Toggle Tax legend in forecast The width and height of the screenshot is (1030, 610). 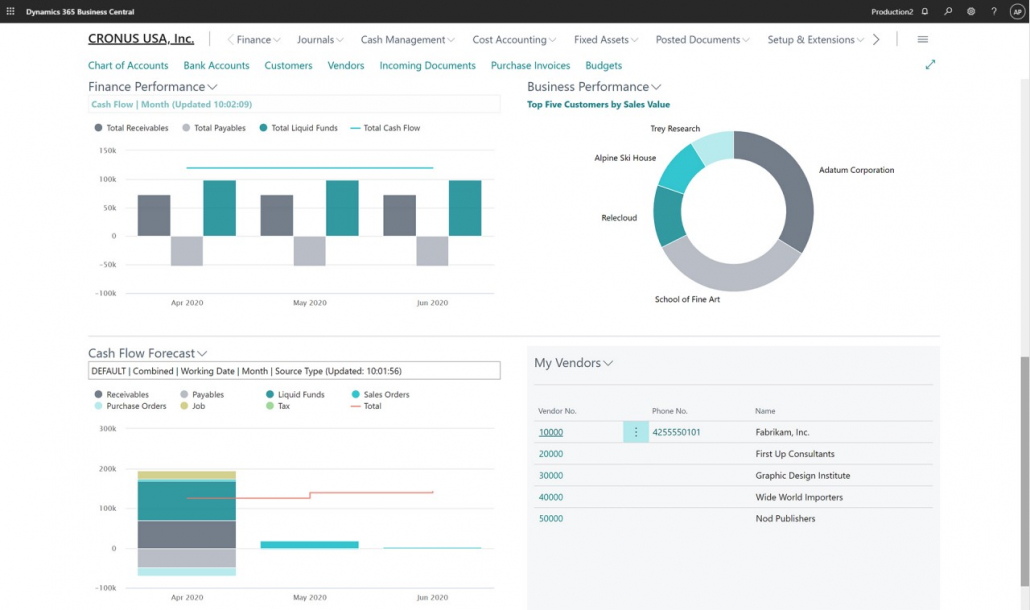pos(278,406)
